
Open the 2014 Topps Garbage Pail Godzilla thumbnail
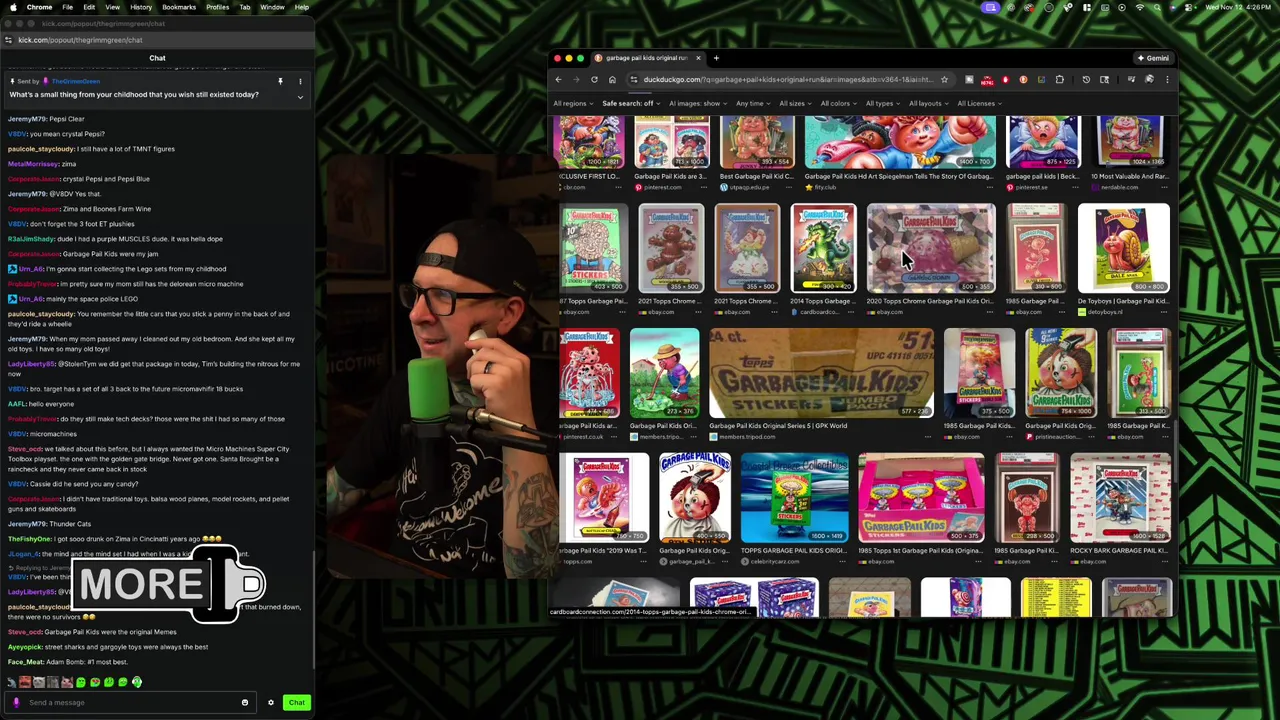click(823, 248)
